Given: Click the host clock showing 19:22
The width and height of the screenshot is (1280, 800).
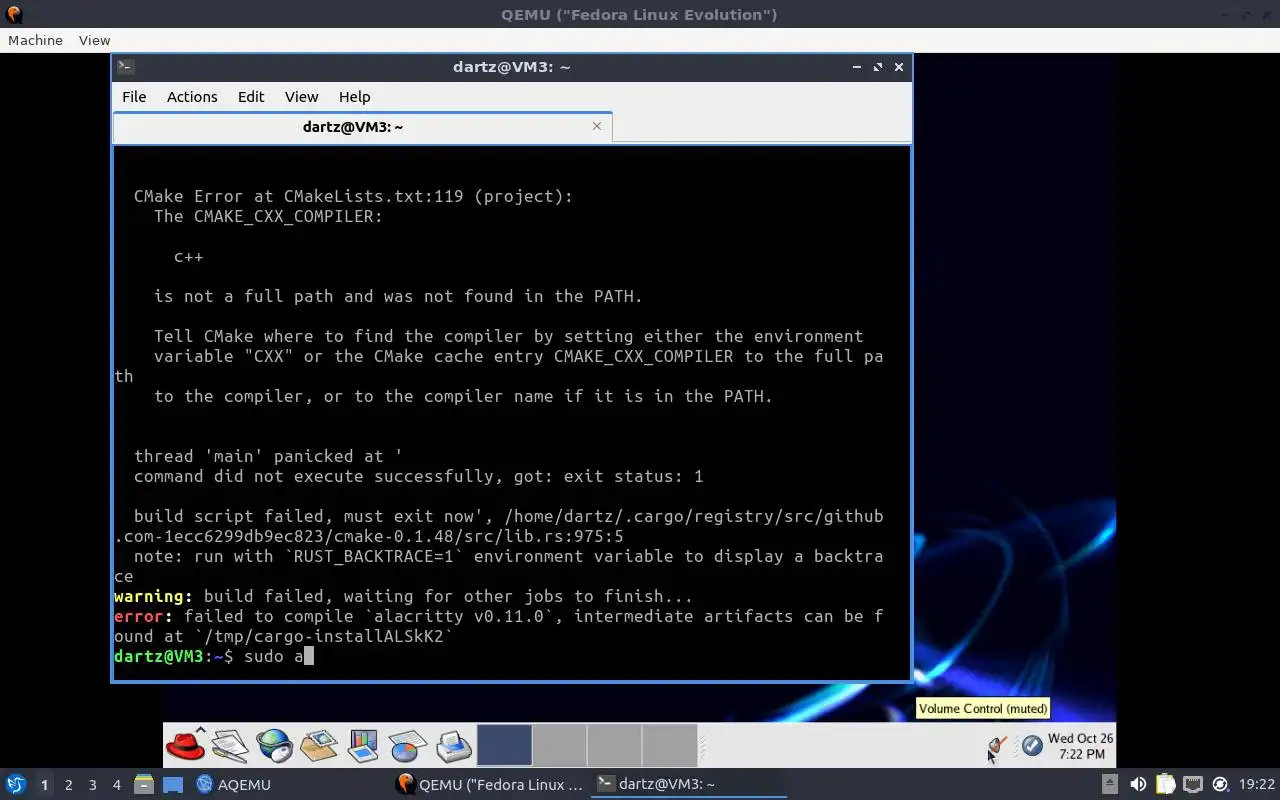Looking at the screenshot, I should [x=1257, y=784].
